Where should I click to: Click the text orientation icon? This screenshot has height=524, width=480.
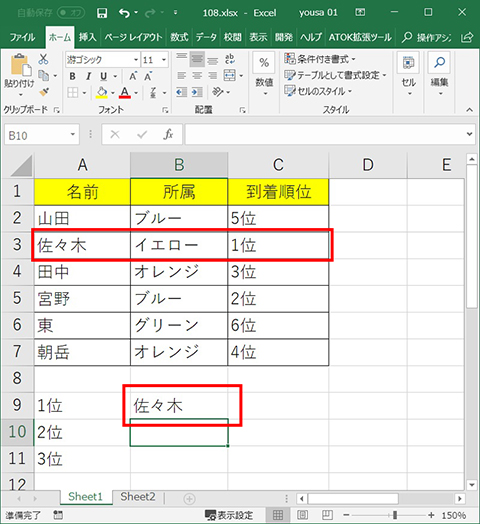point(218,92)
